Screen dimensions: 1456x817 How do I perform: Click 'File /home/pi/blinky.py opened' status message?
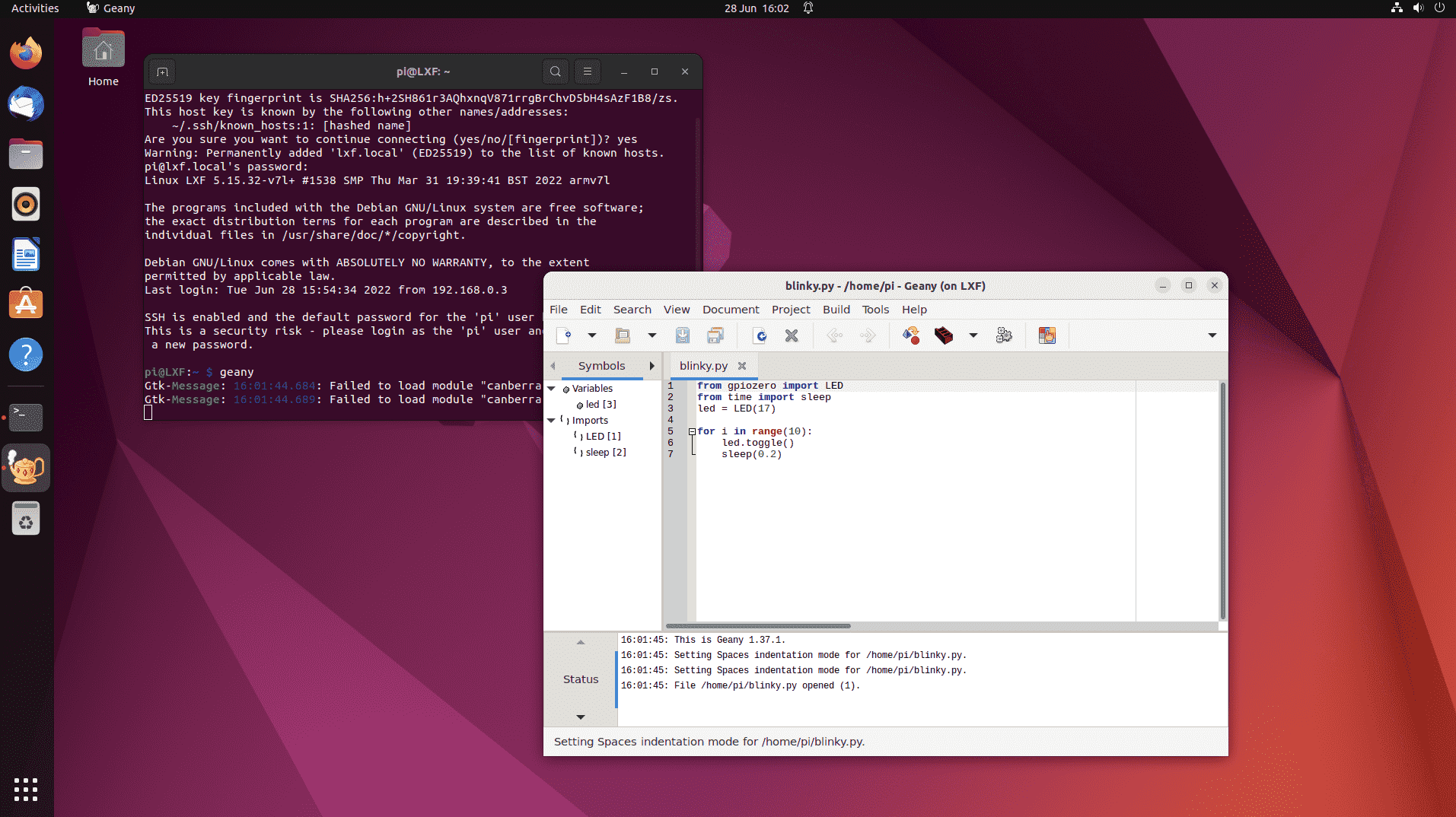pyautogui.click(x=740, y=685)
